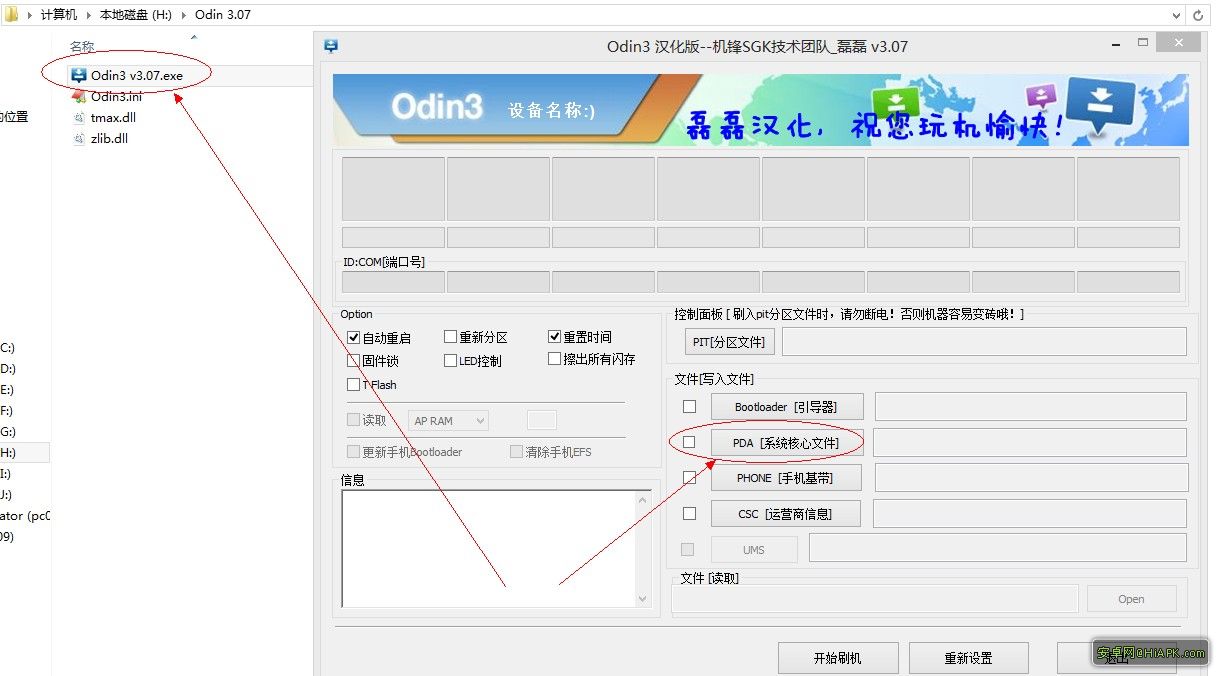The height and width of the screenshot is (676, 1219).
Task: Click the 名称 column header in Explorer
Action: [x=82, y=47]
